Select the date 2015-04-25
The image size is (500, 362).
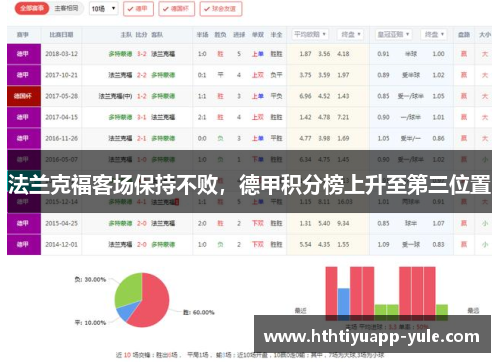(x=61, y=223)
